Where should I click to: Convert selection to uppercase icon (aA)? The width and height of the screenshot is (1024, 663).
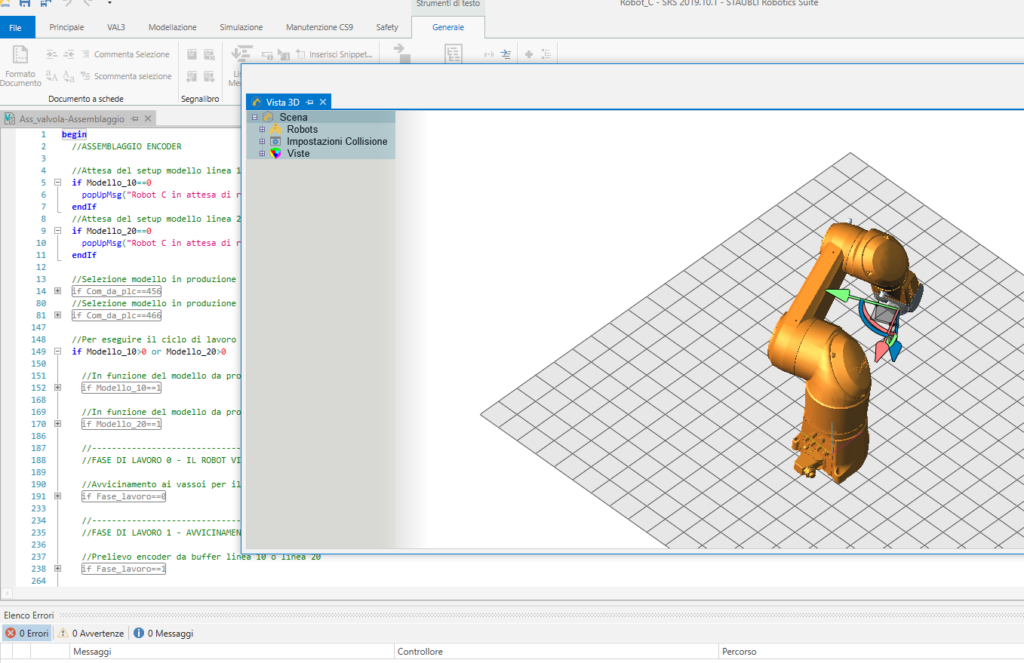click(x=52, y=76)
